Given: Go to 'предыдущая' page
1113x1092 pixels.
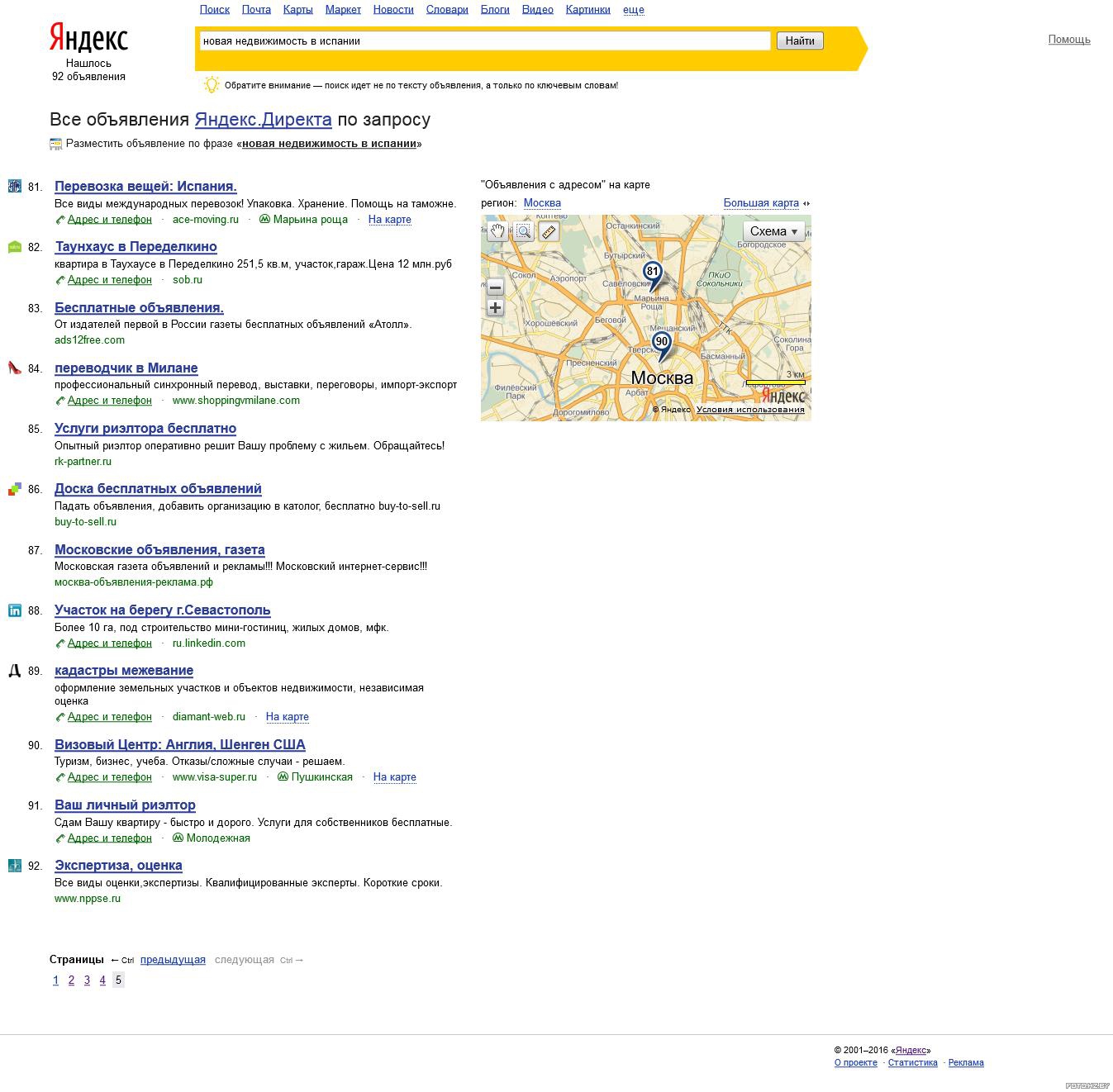Looking at the screenshot, I should coord(173,960).
